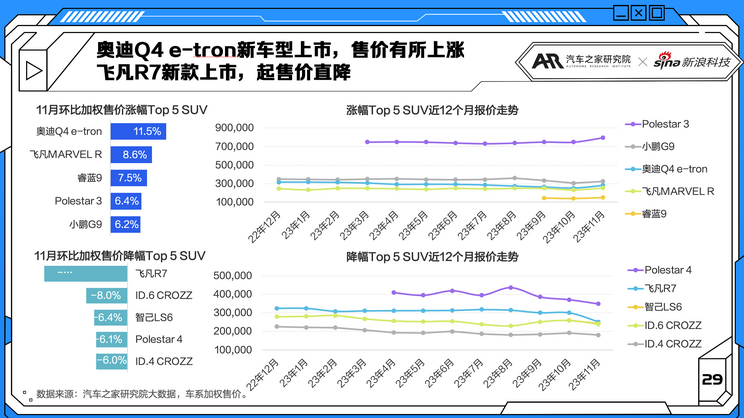This screenshot has width=744, height=418.
Task: Click heading 11月环比加权售价降幅Top 5 SUV
Action: (120, 256)
